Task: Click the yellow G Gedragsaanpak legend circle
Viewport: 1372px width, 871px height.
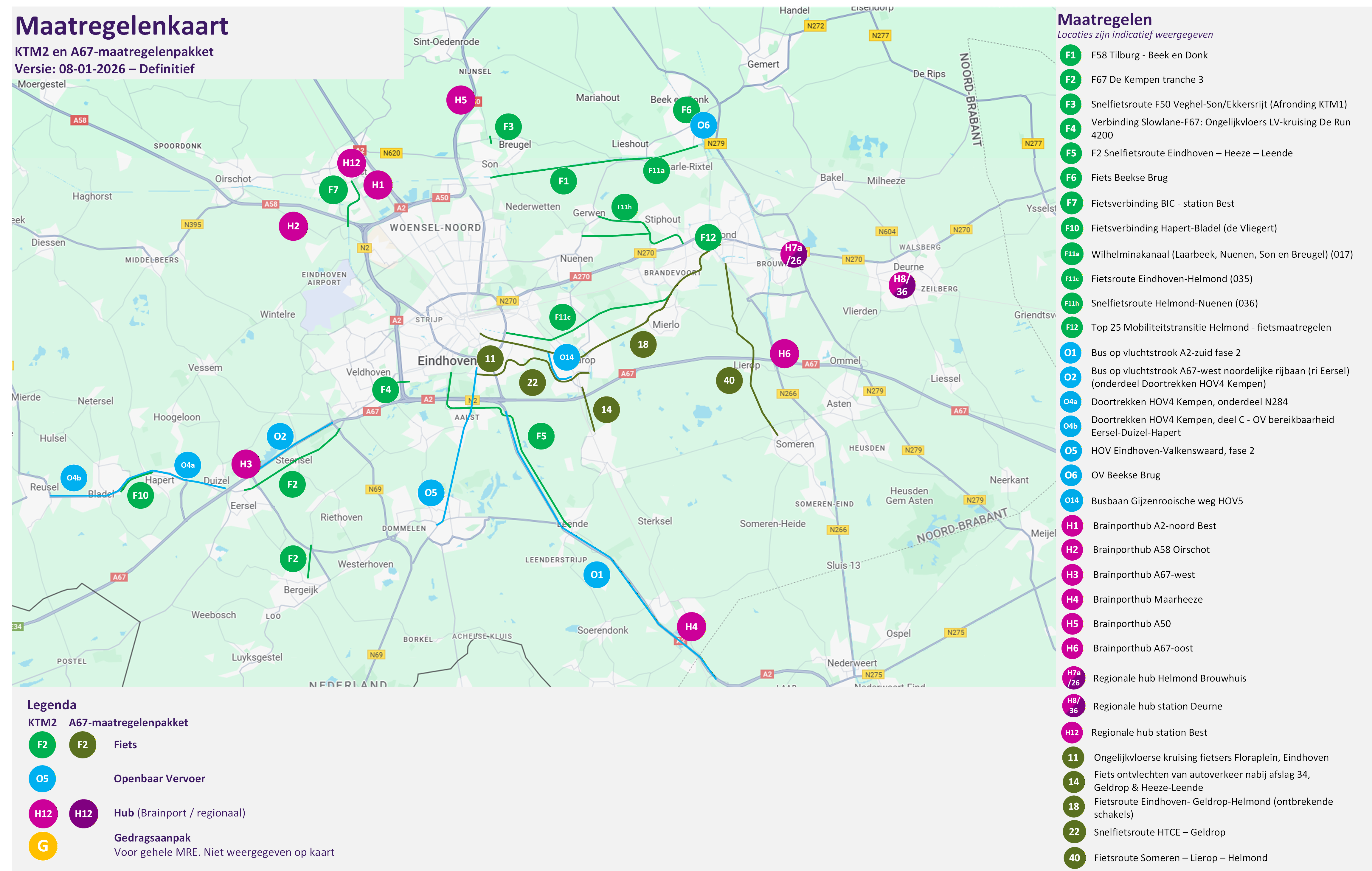Action: [x=43, y=846]
